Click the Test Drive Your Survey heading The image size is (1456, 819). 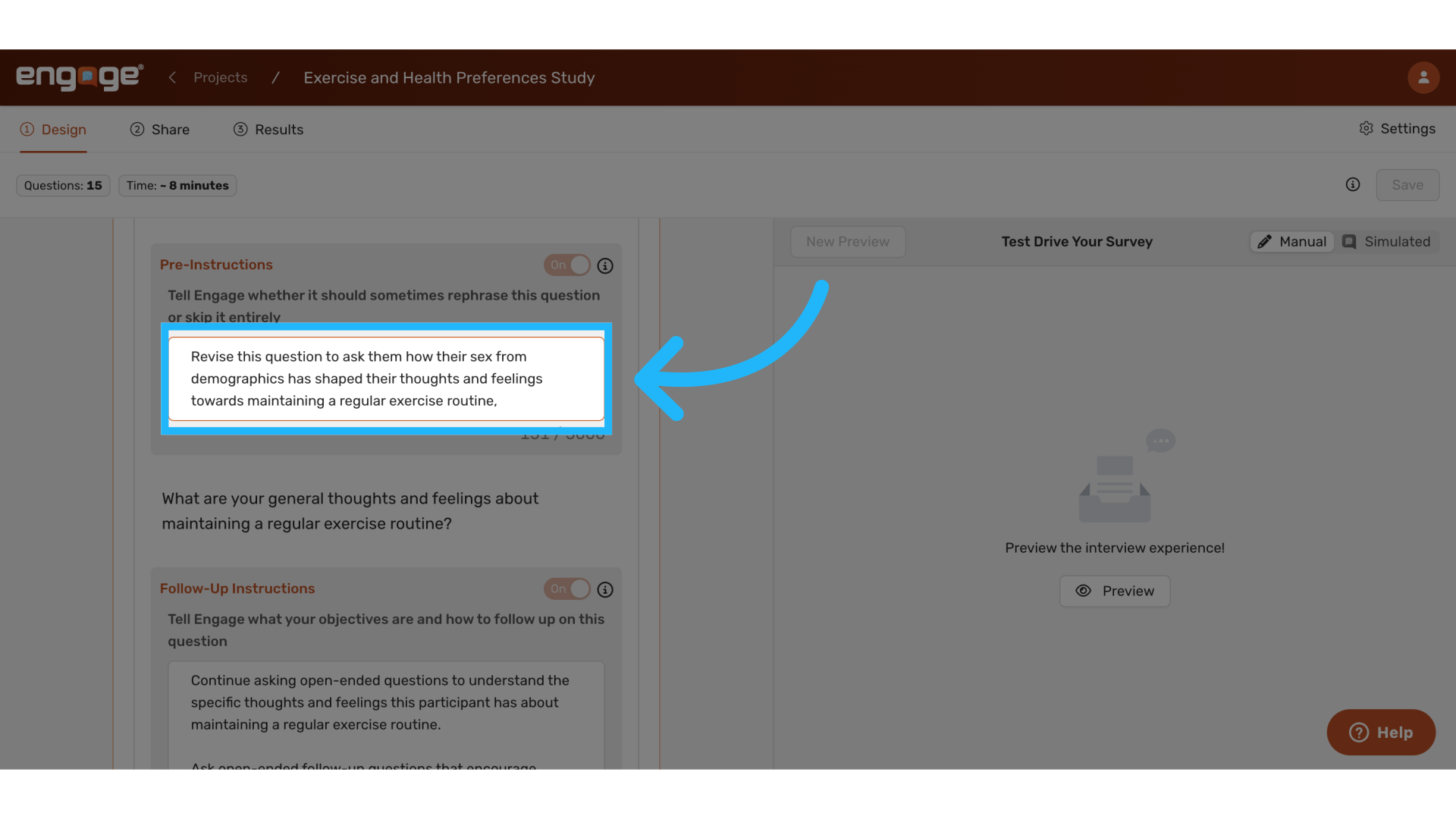[1077, 242]
